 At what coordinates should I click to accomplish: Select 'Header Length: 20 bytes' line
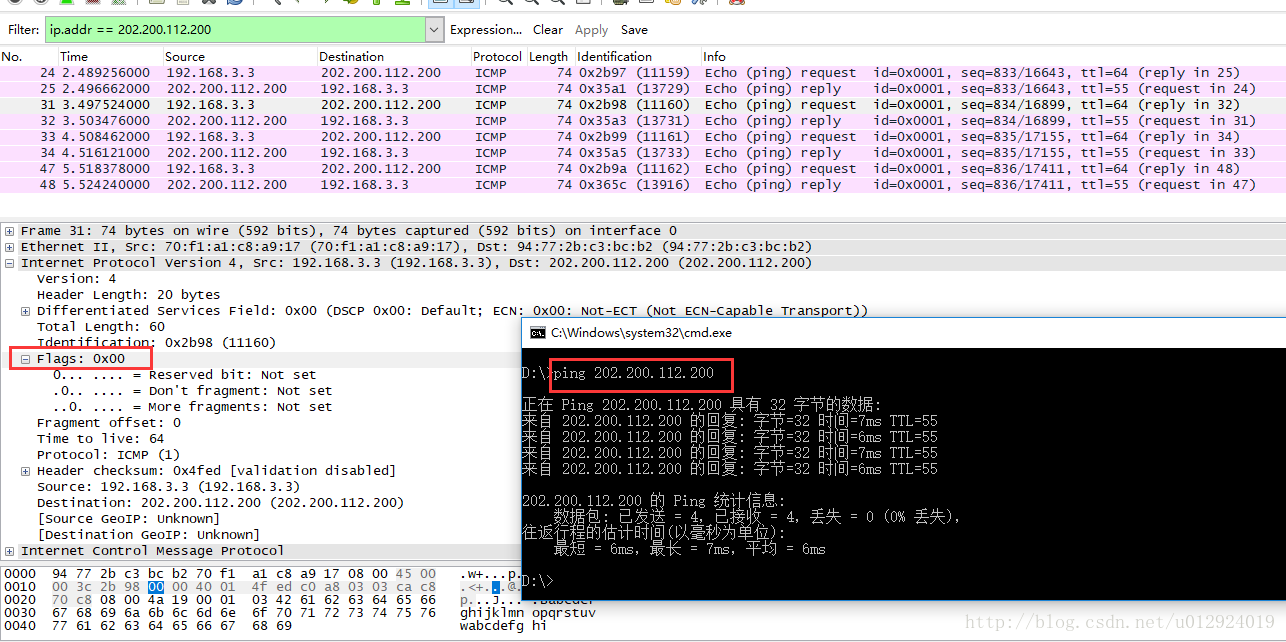(129, 295)
